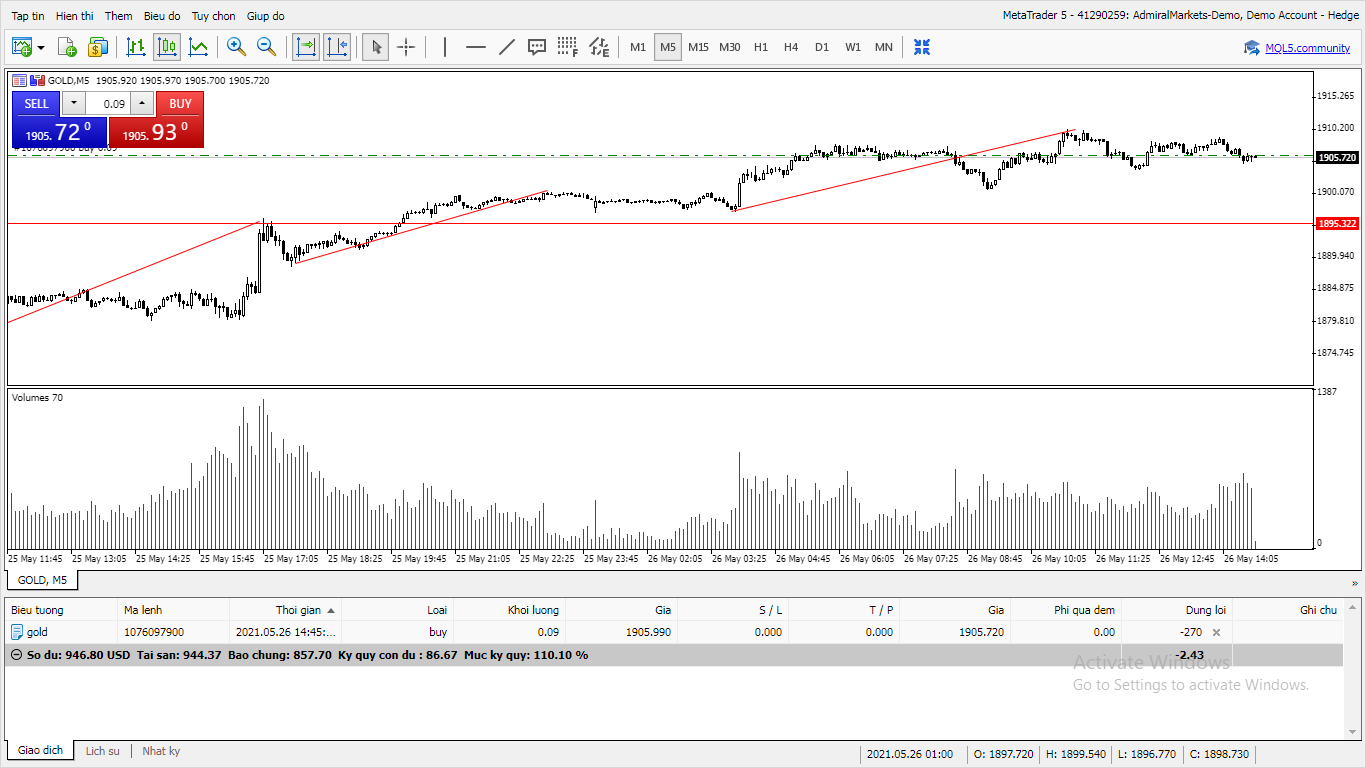Switch timeframe to MN
The image size is (1366, 768).
pyautogui.click(x=884, y=47)
